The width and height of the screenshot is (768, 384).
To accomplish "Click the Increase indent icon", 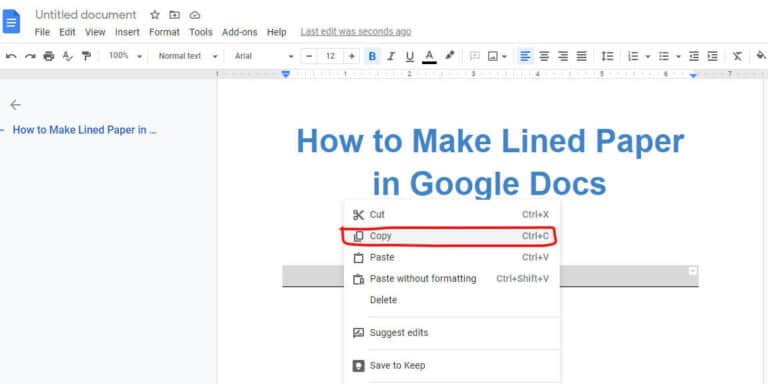I will [713, 56].
